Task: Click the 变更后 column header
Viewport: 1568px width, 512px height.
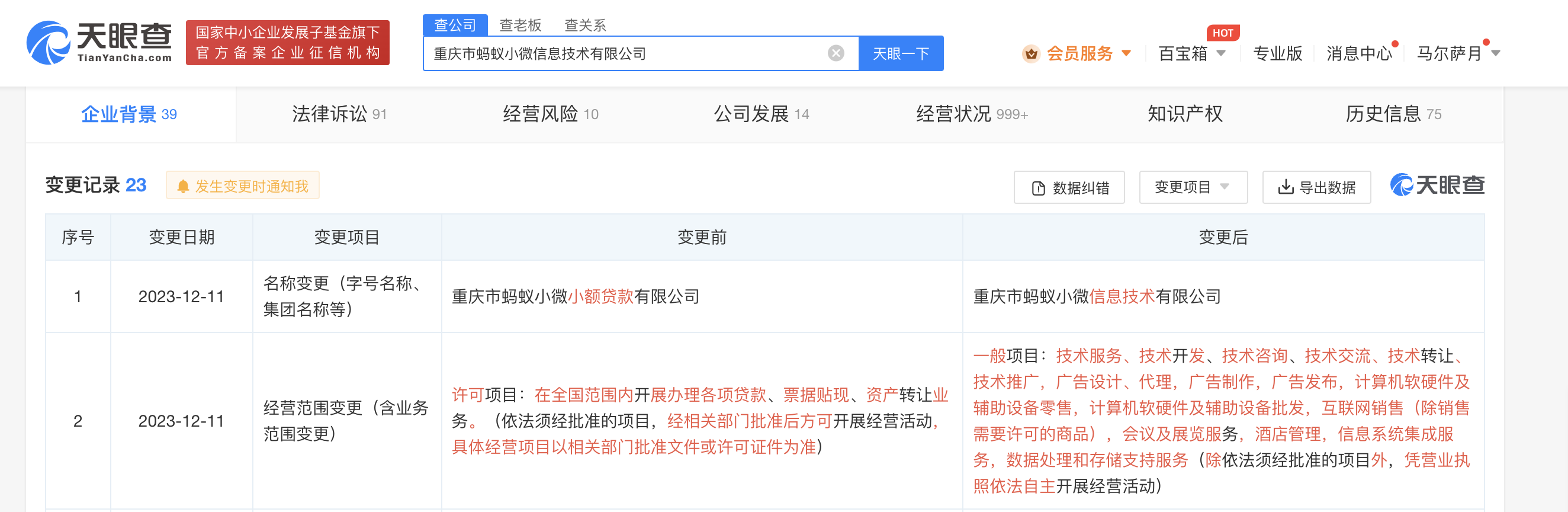Action: click(x=1223, y=237)
